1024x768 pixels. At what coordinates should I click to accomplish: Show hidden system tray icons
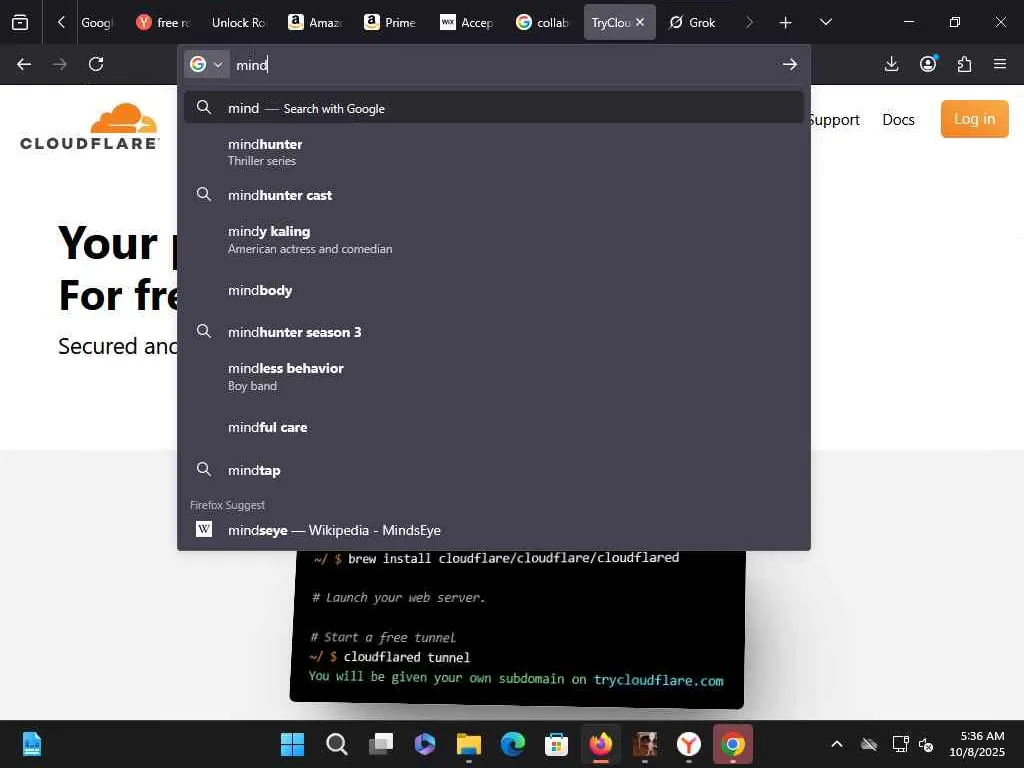(x=837, y=744)
